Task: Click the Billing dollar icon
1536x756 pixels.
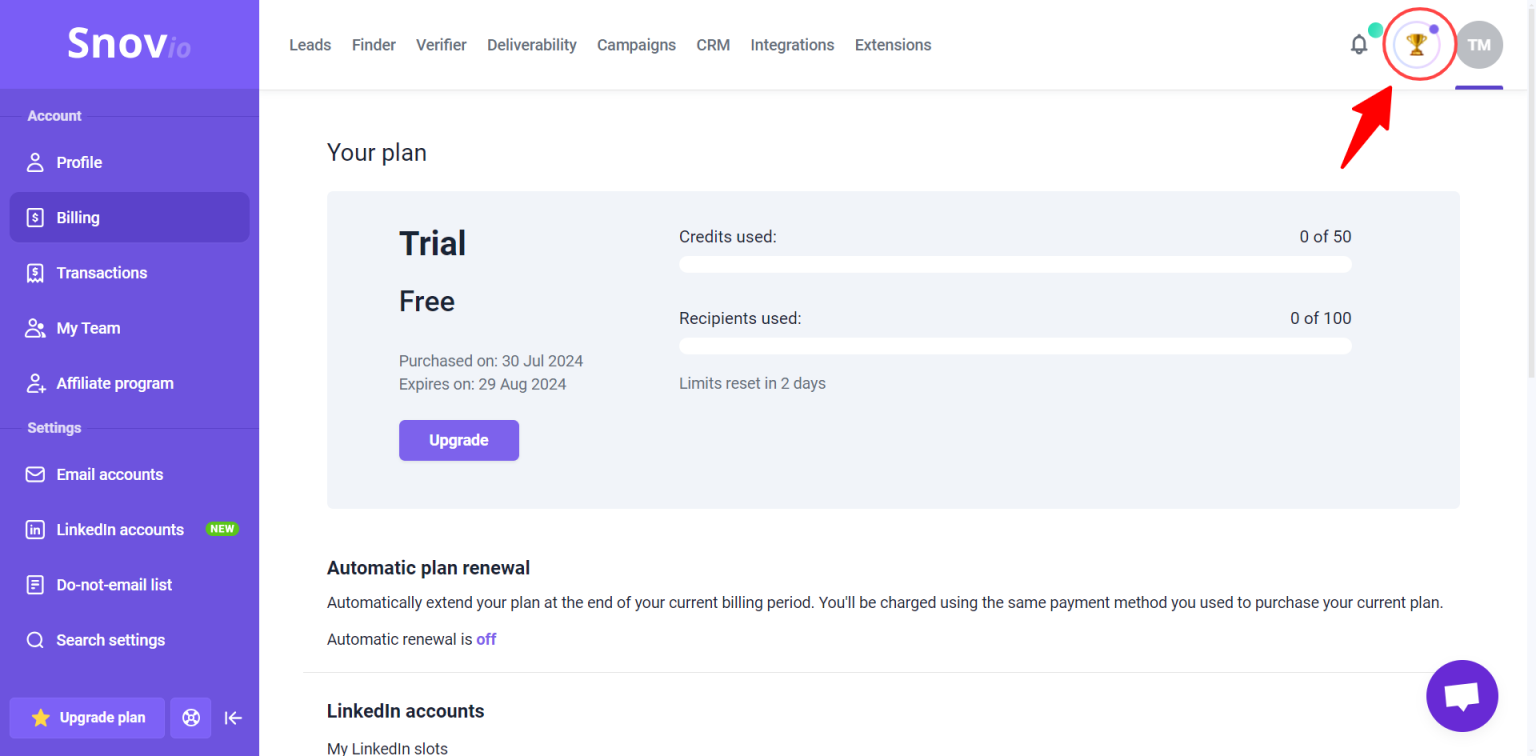Action: tap(35, 217)
